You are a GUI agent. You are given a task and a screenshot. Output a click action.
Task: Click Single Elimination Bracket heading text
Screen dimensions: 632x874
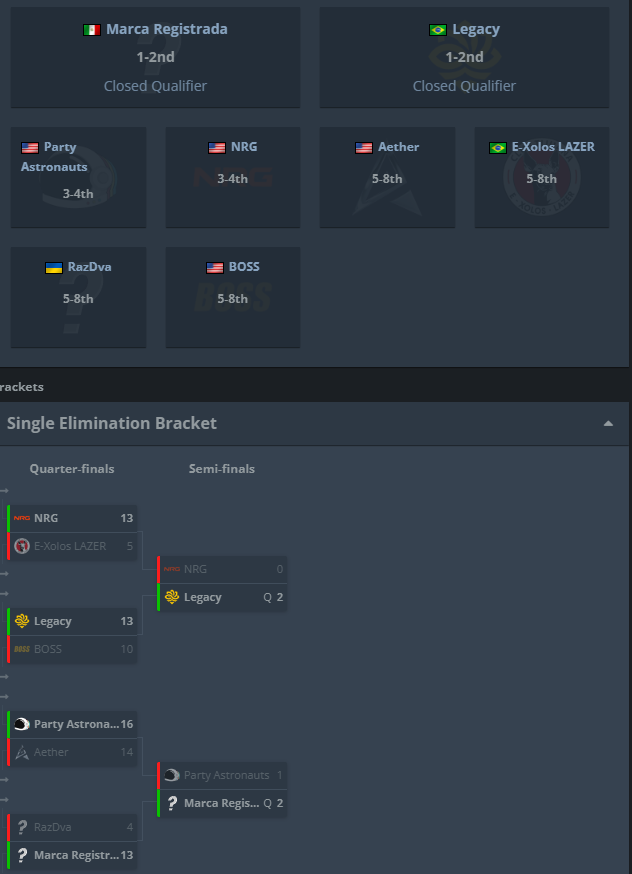pos(111,423)
